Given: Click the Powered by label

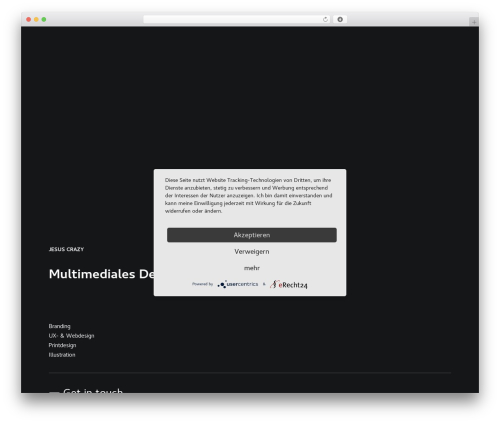Looking at the screenshot, I should pyautogui.click(x=202, y=284).
